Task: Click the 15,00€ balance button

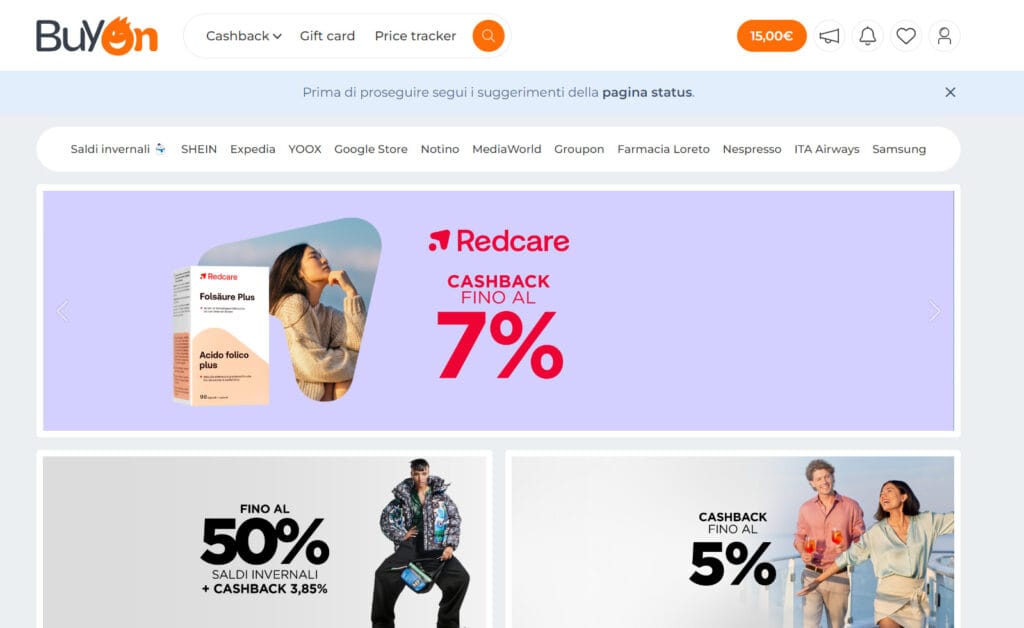Action: click(771, 36)
